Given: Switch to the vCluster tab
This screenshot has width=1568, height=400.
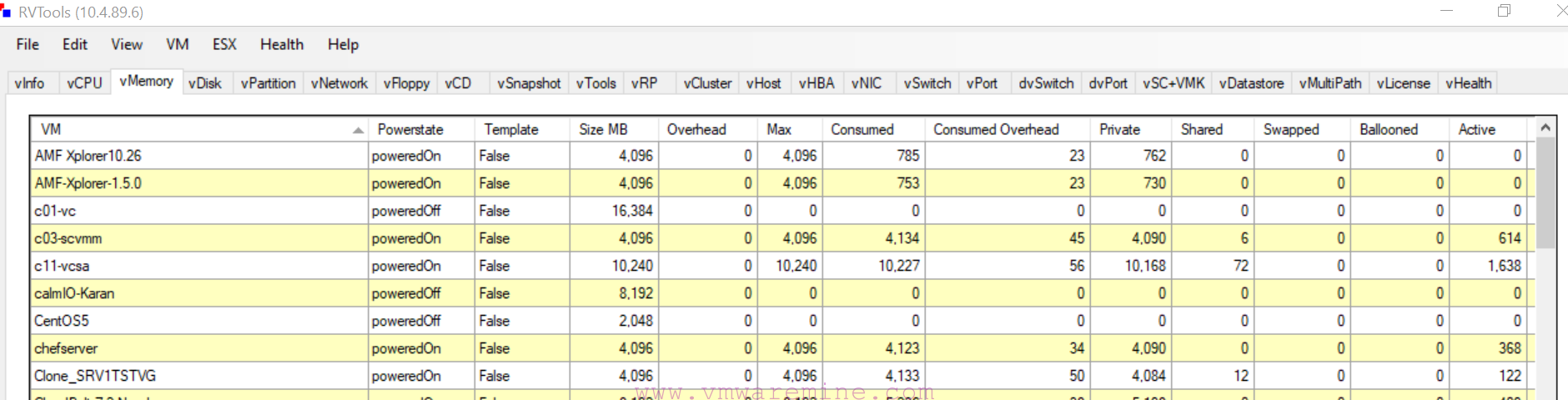Looking at the screenshot, I should (x=707, y=83).
